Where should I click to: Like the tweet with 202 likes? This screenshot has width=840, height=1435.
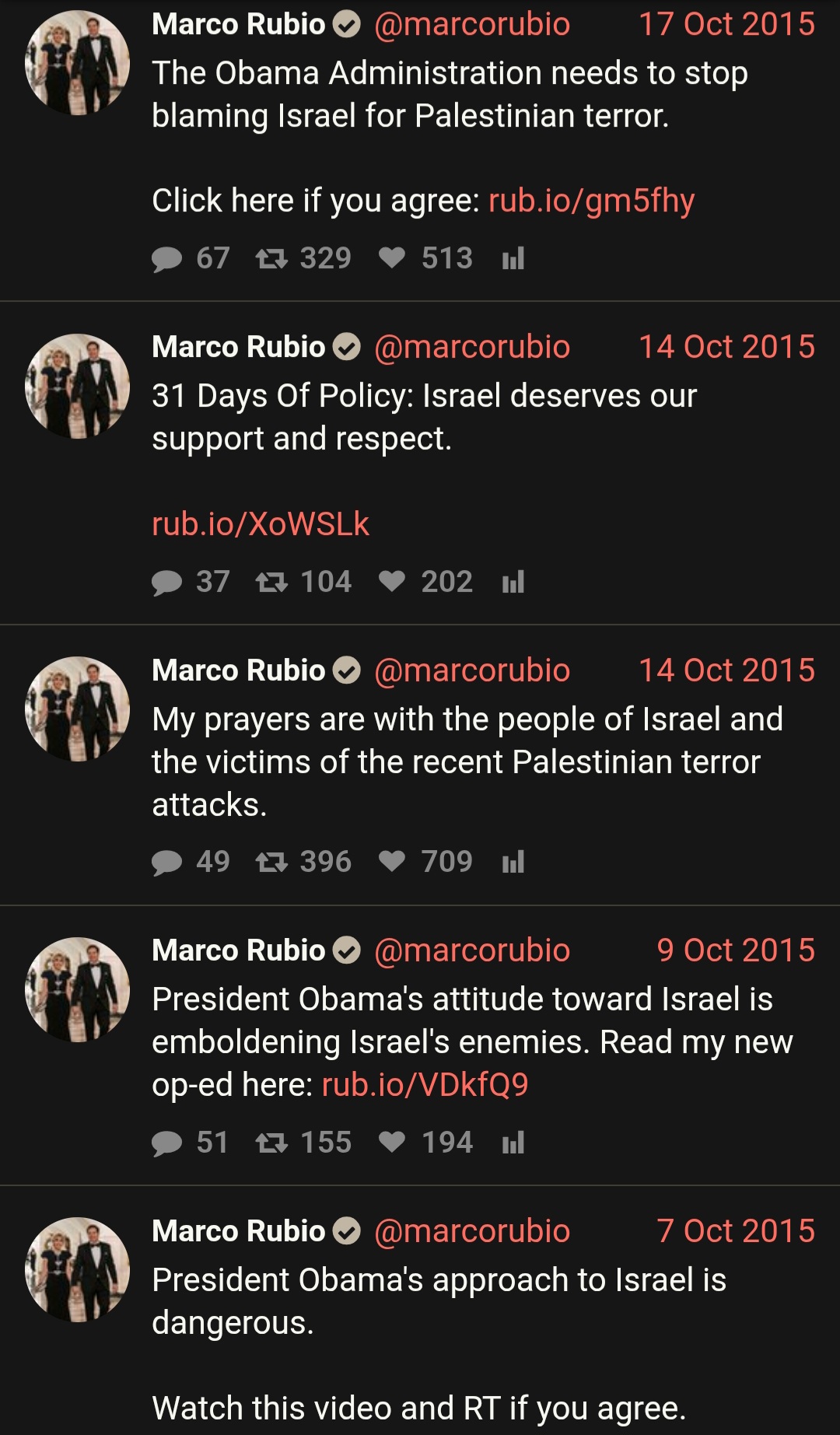coord(392,582)
